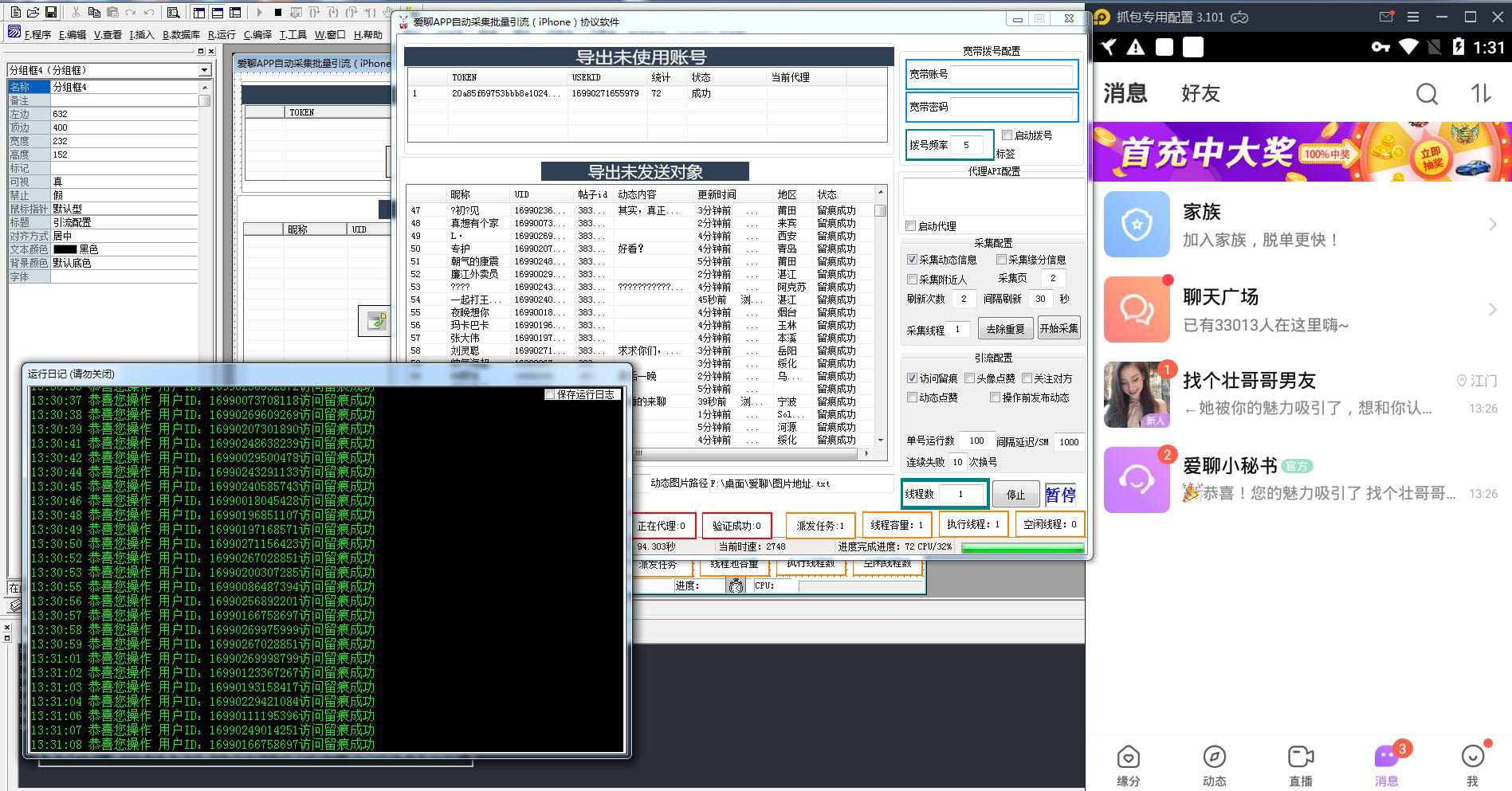Screen dimensions: 1512x791
Task: Click the second window layout icon
Action: pos(218,12)
